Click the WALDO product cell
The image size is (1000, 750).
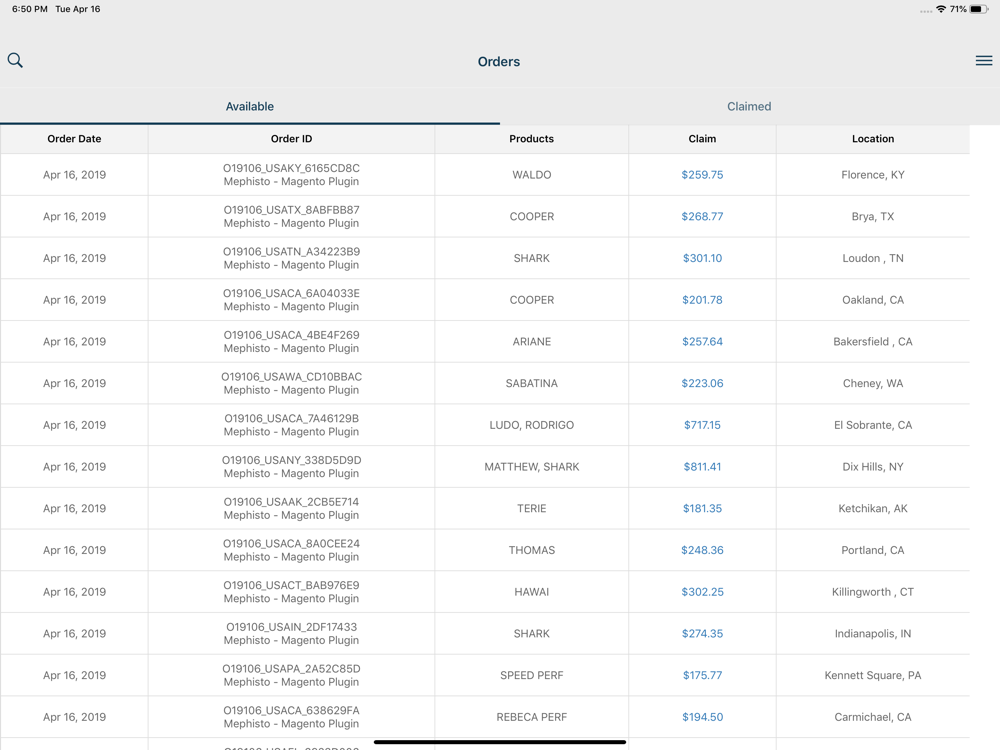pos(532,175)
